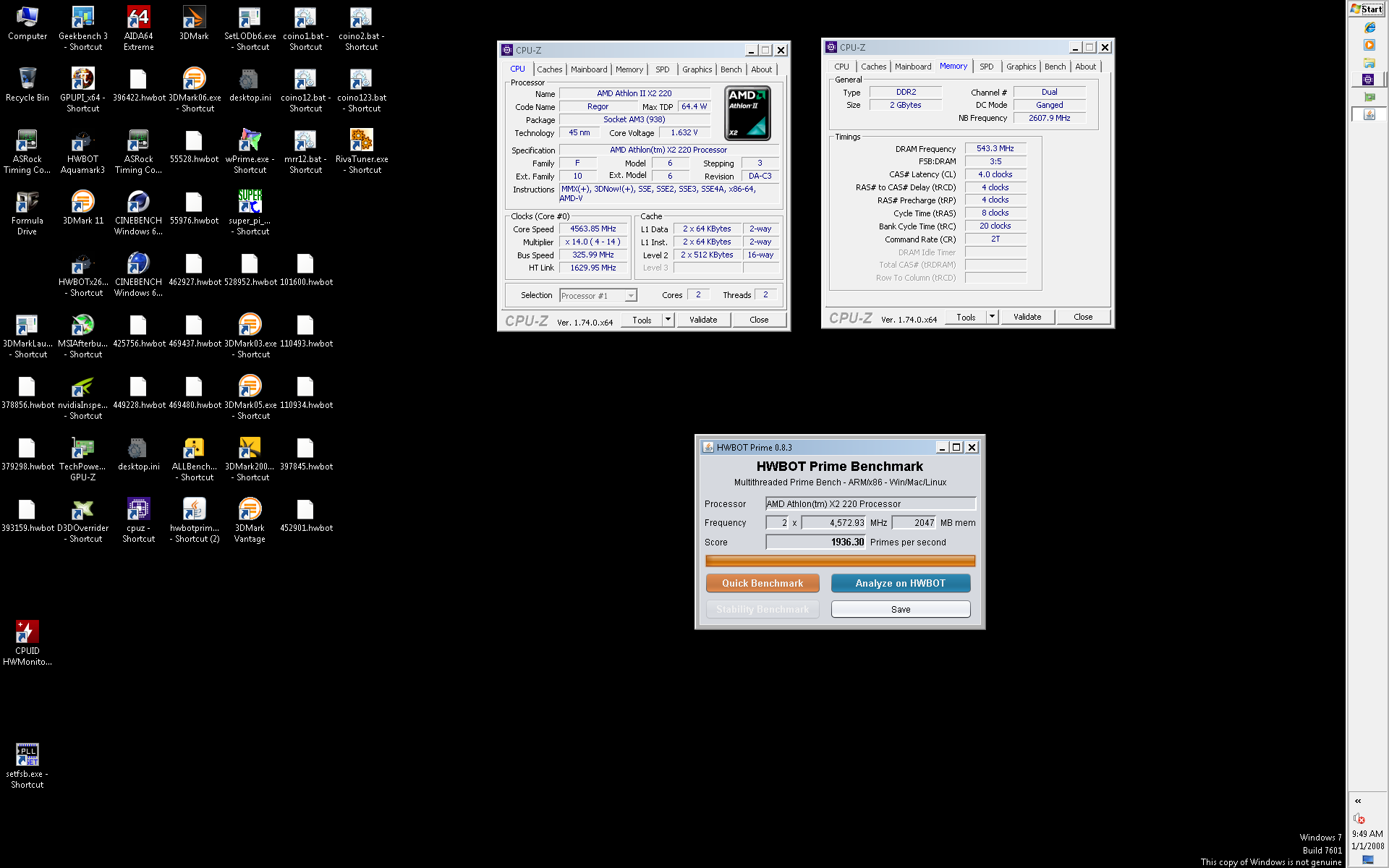Viewport: 1389px width, 868px height.
Task: Open the ALLBench shortcut icon
Action: (x=194, y=459)
